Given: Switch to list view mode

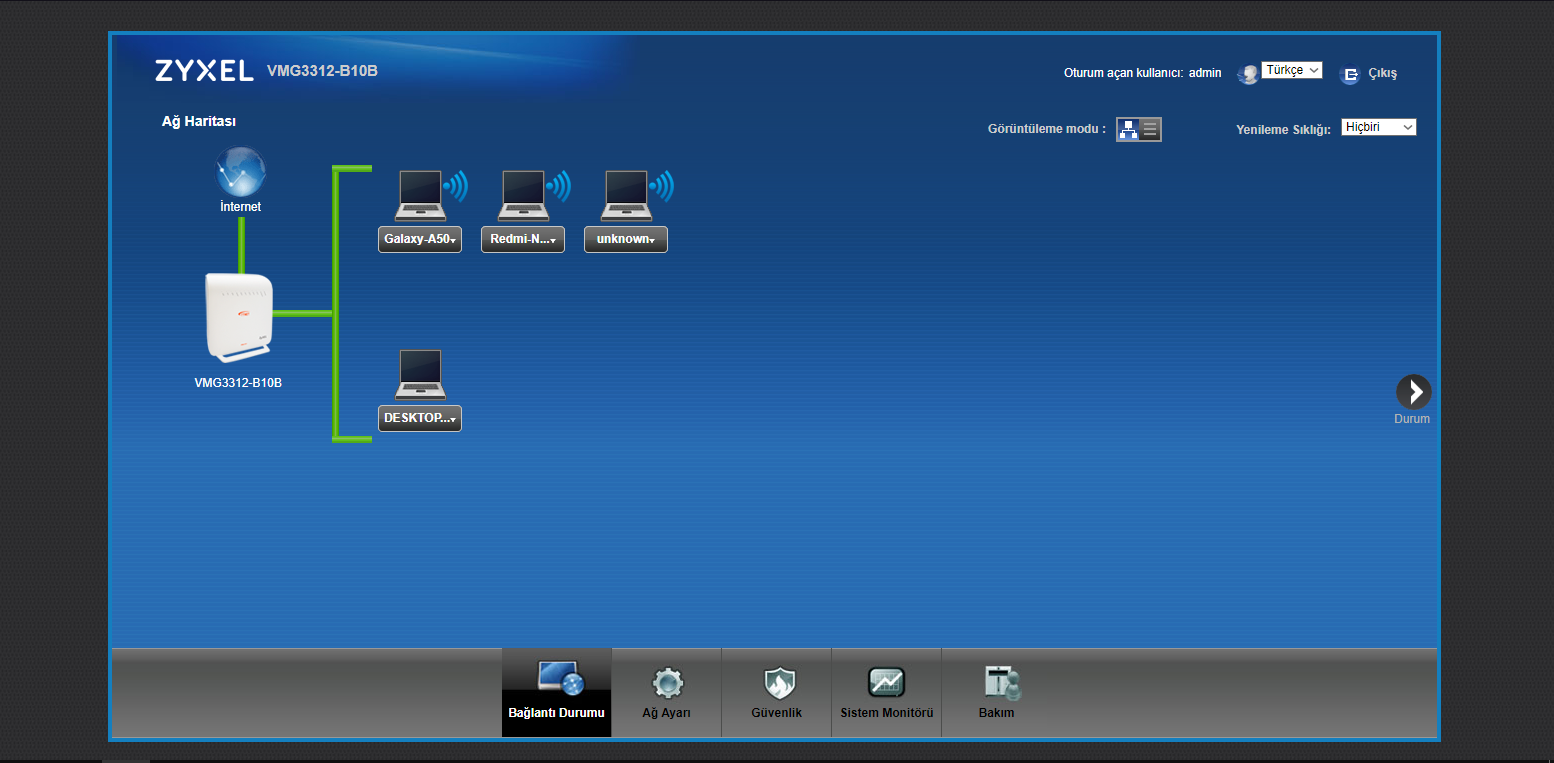Looking at the screenshot, I should [x=1150, y=129].
